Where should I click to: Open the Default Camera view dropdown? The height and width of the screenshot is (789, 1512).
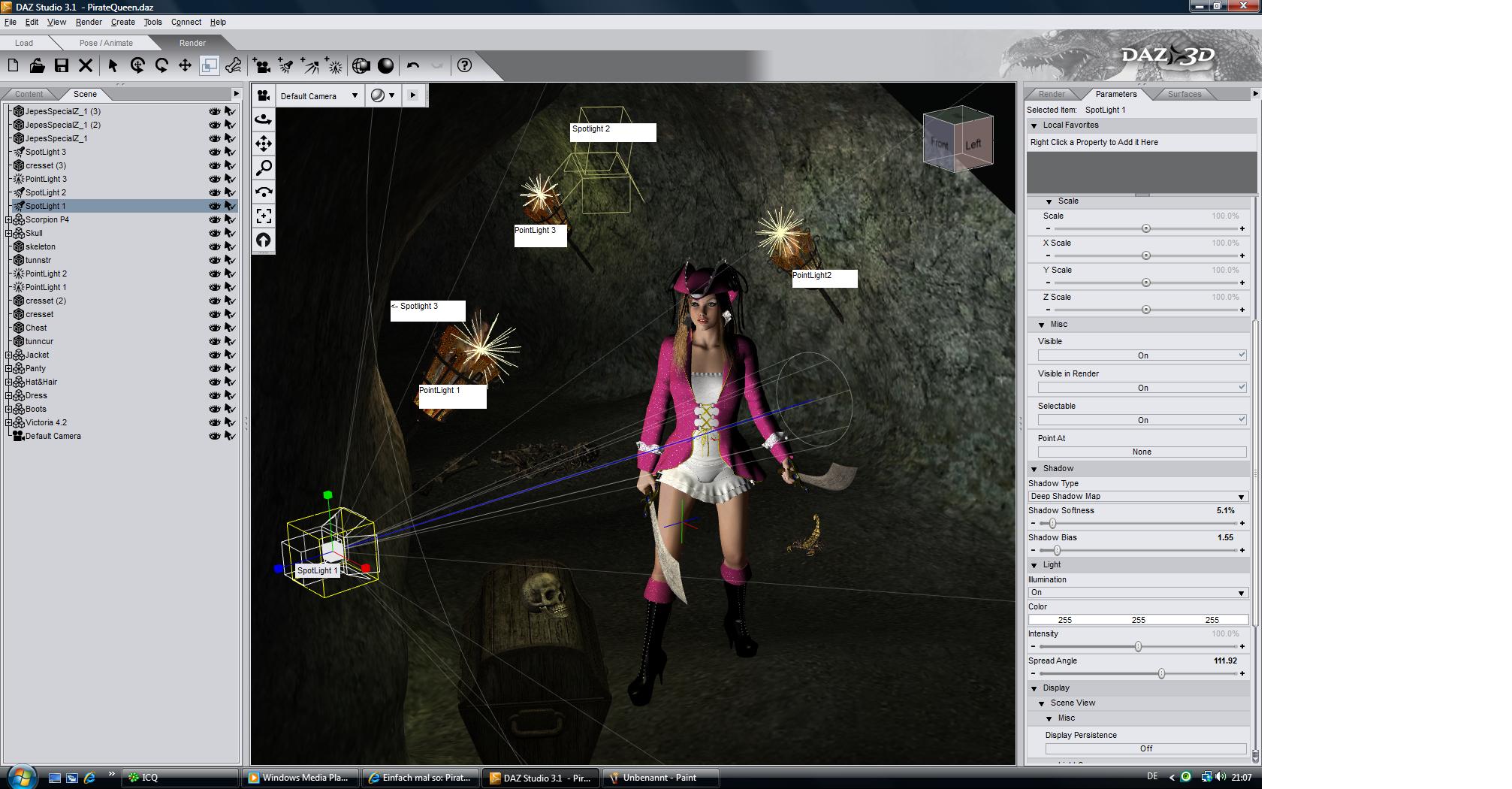319,96
